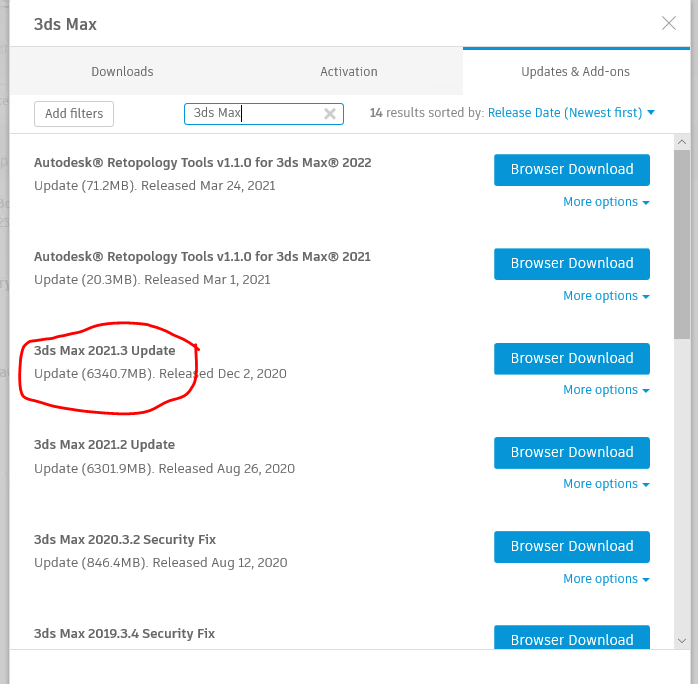Click the Add filters button
Viewport: 698px width, 684px height.
tap(74, 114)
